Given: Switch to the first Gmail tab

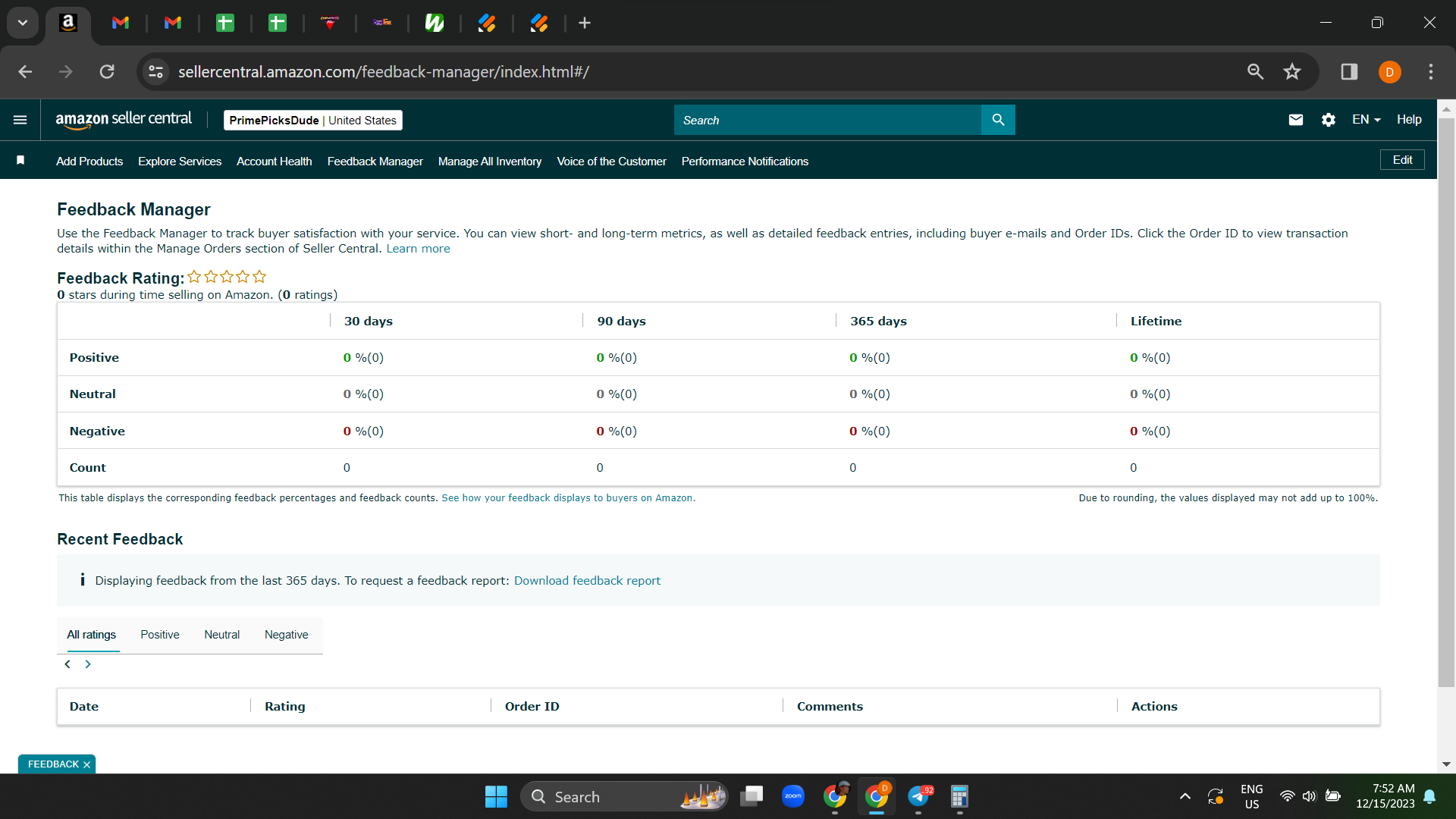Looking at the screenshot, I should point(121,23).
